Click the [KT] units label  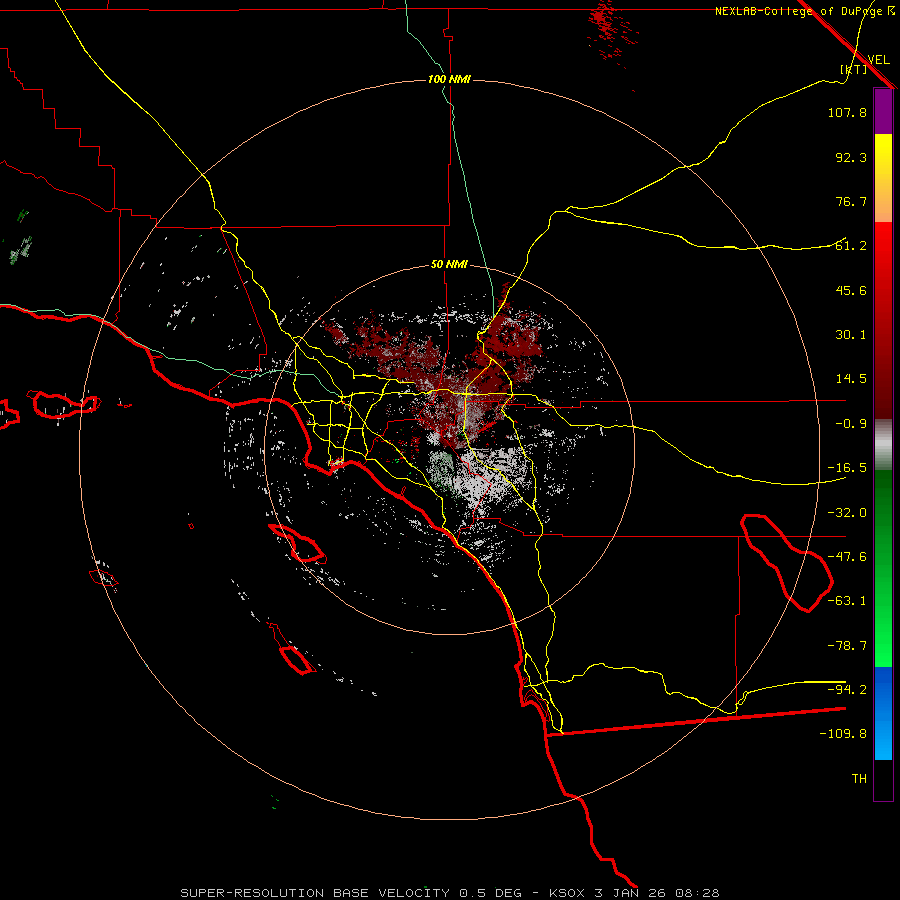tap(854, 69)
